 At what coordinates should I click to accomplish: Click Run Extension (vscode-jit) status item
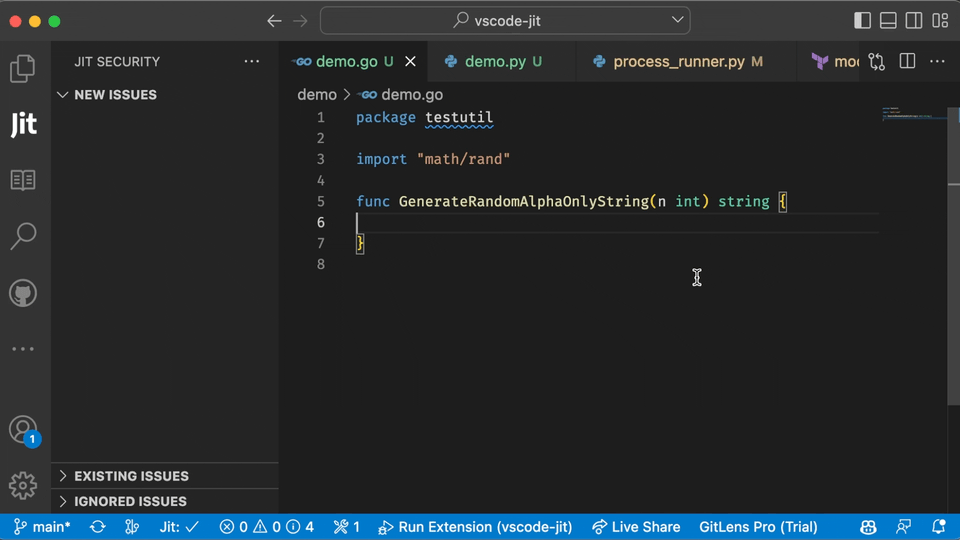(475, 527)
